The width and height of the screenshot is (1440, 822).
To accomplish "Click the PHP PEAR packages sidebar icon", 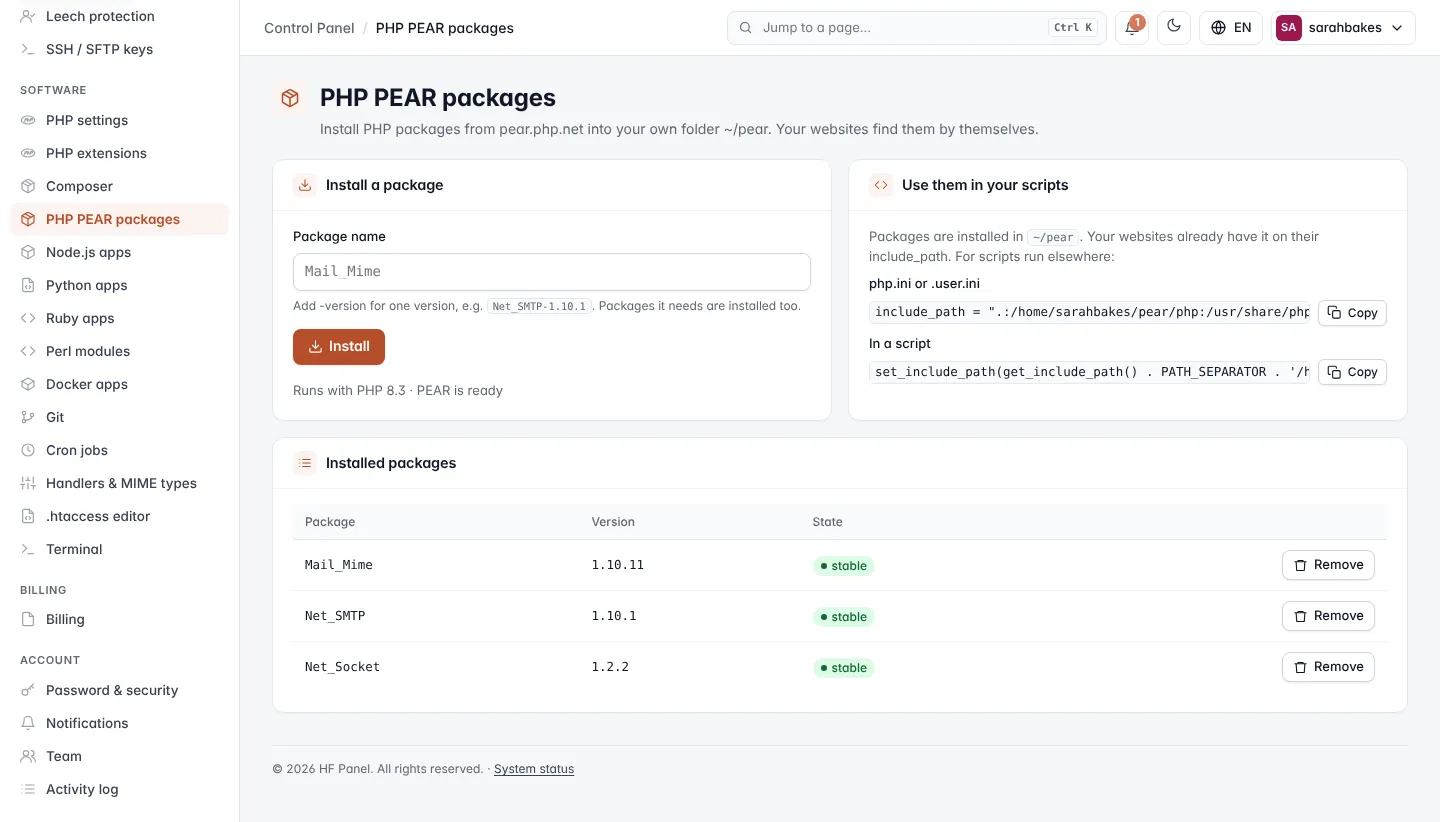I will pyautogui.click(x=28, y=219).
